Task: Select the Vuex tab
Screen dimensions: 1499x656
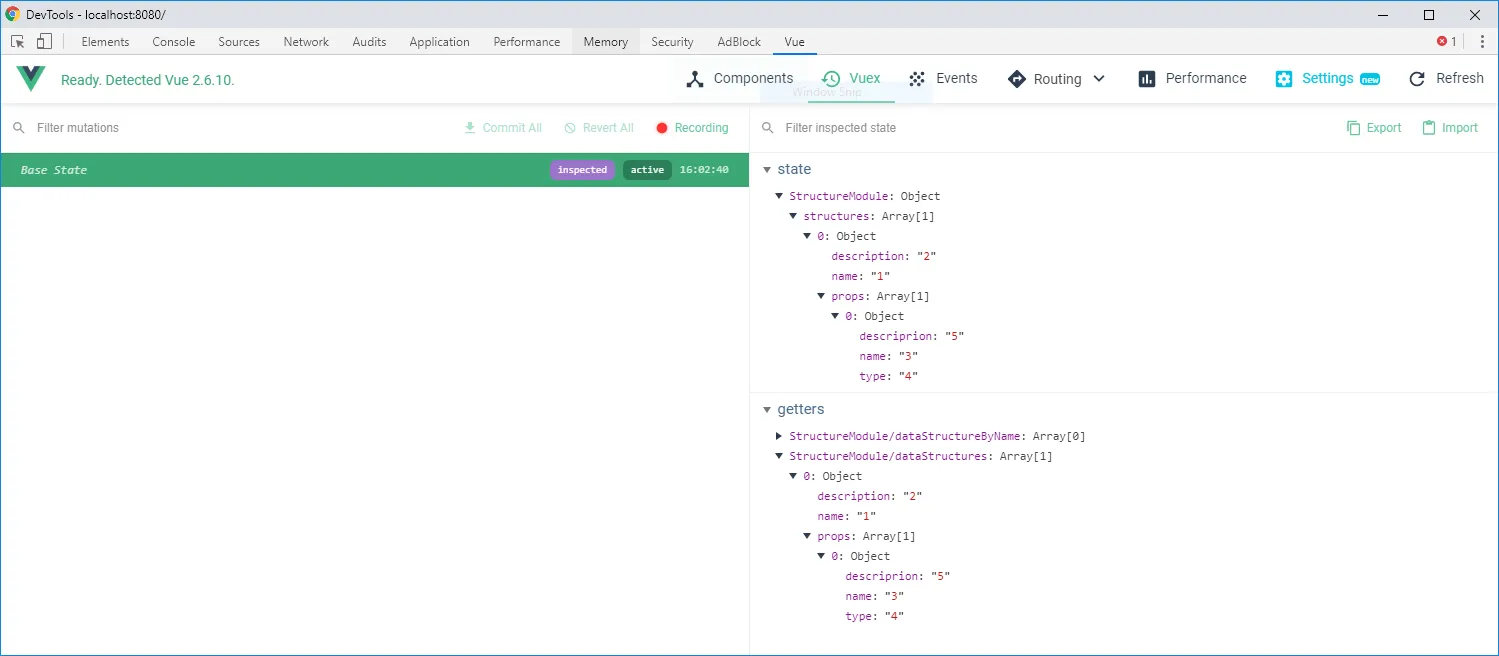Action: [851, 79]
